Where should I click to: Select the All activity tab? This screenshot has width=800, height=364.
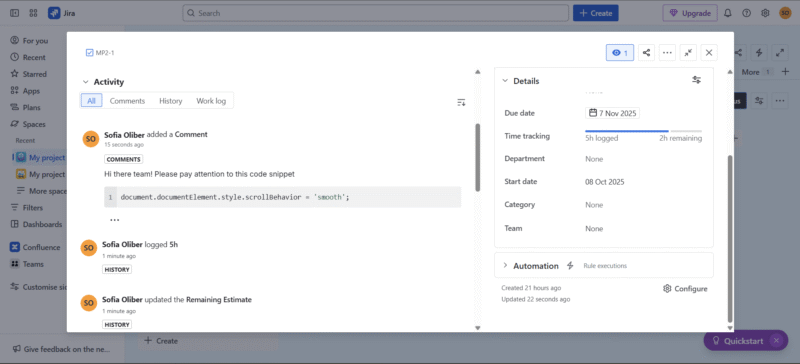(91, 101)
